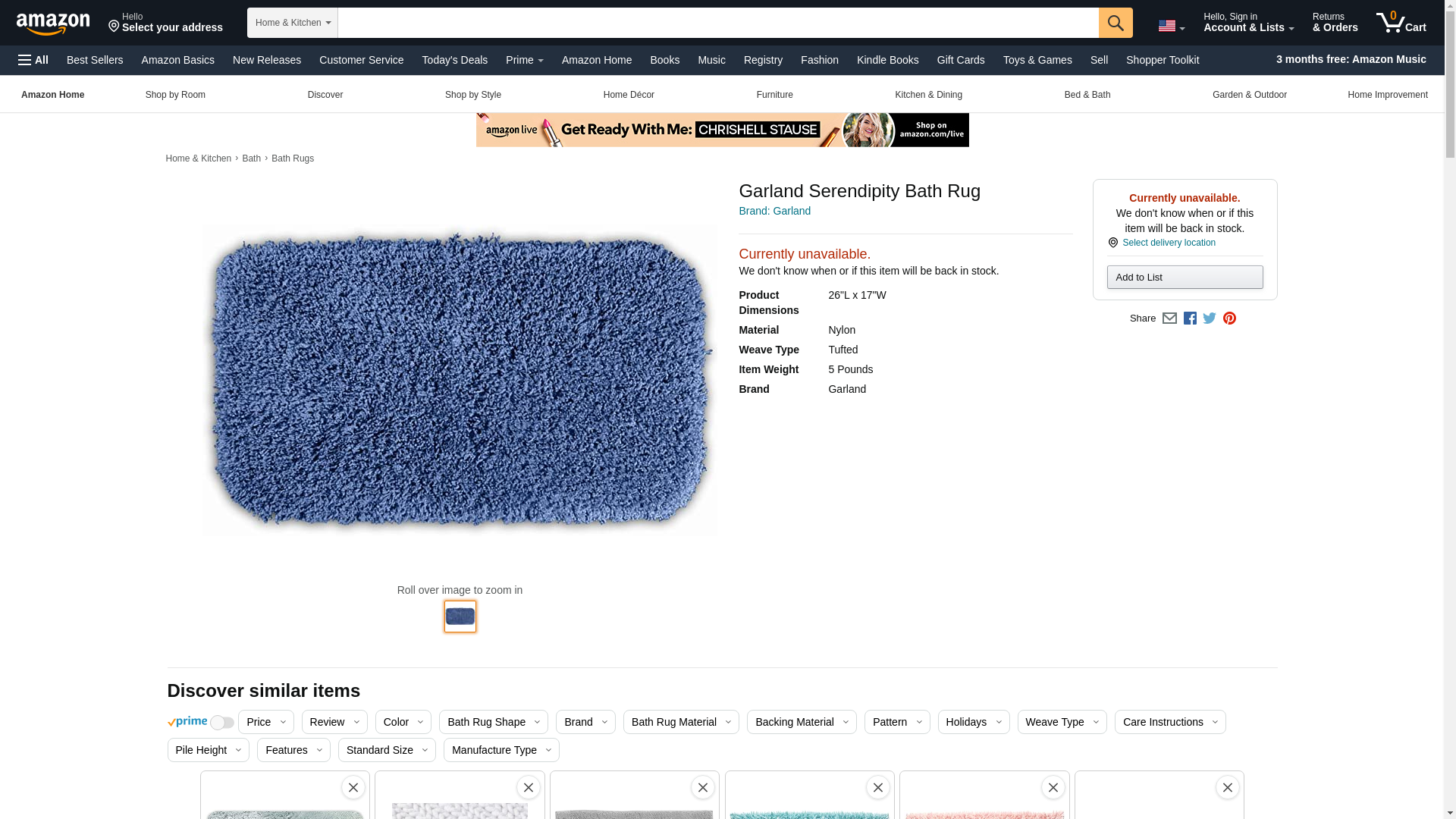
Task: Select the blue rug image thumbnail
Action: tap(460, 617)
